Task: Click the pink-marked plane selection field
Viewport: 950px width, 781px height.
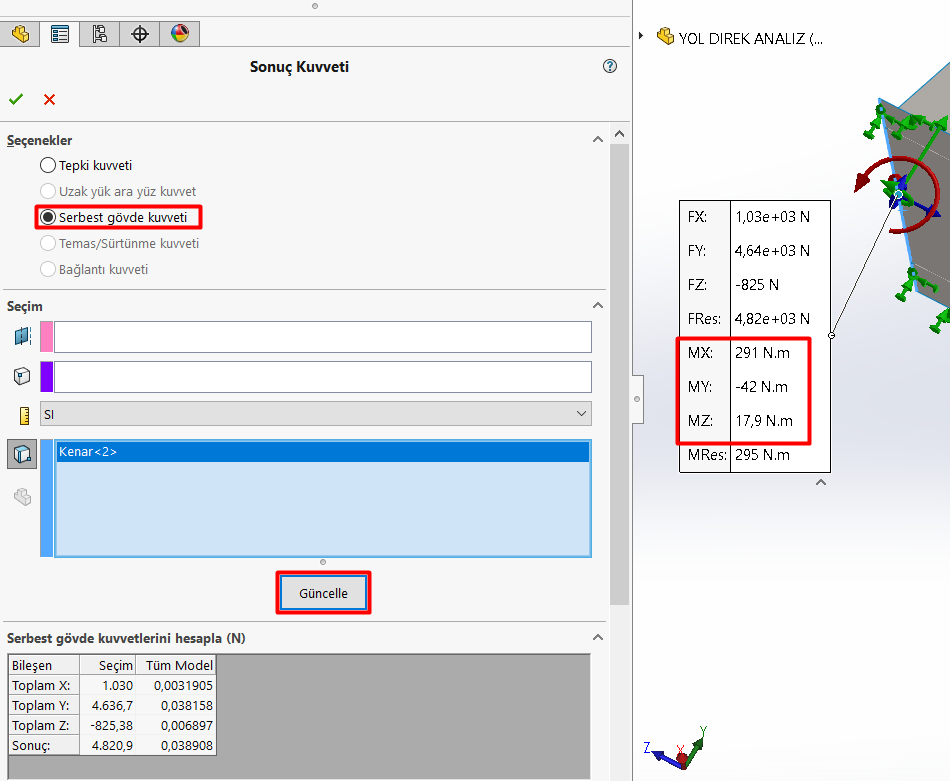Action: click(323, 337)
